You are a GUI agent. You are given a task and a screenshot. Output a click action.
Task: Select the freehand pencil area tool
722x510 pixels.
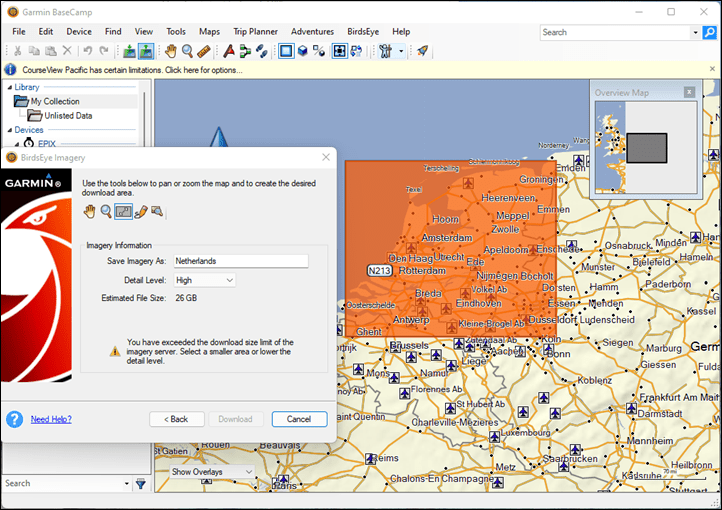140,212
